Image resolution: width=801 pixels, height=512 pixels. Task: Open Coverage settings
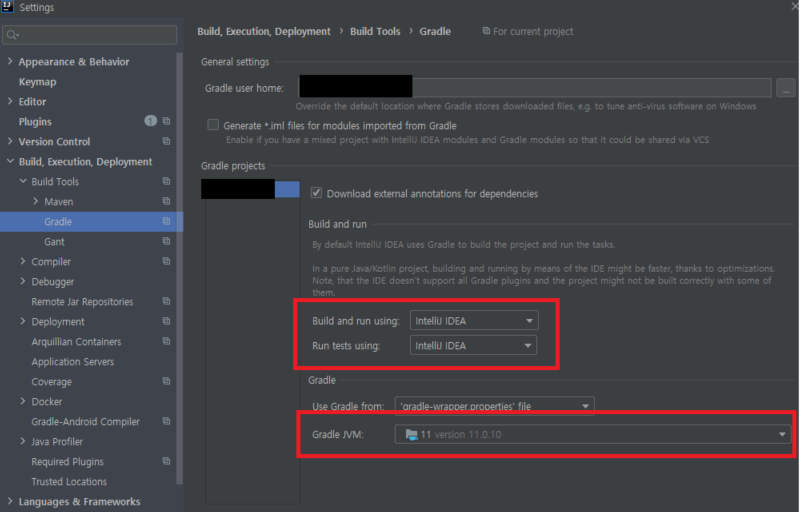coord(52,382)
